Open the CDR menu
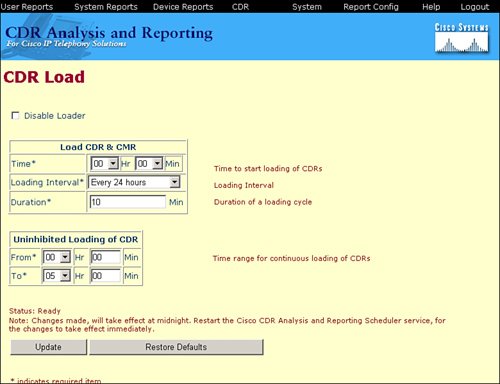The image size is (500, 384). (240, 7)
